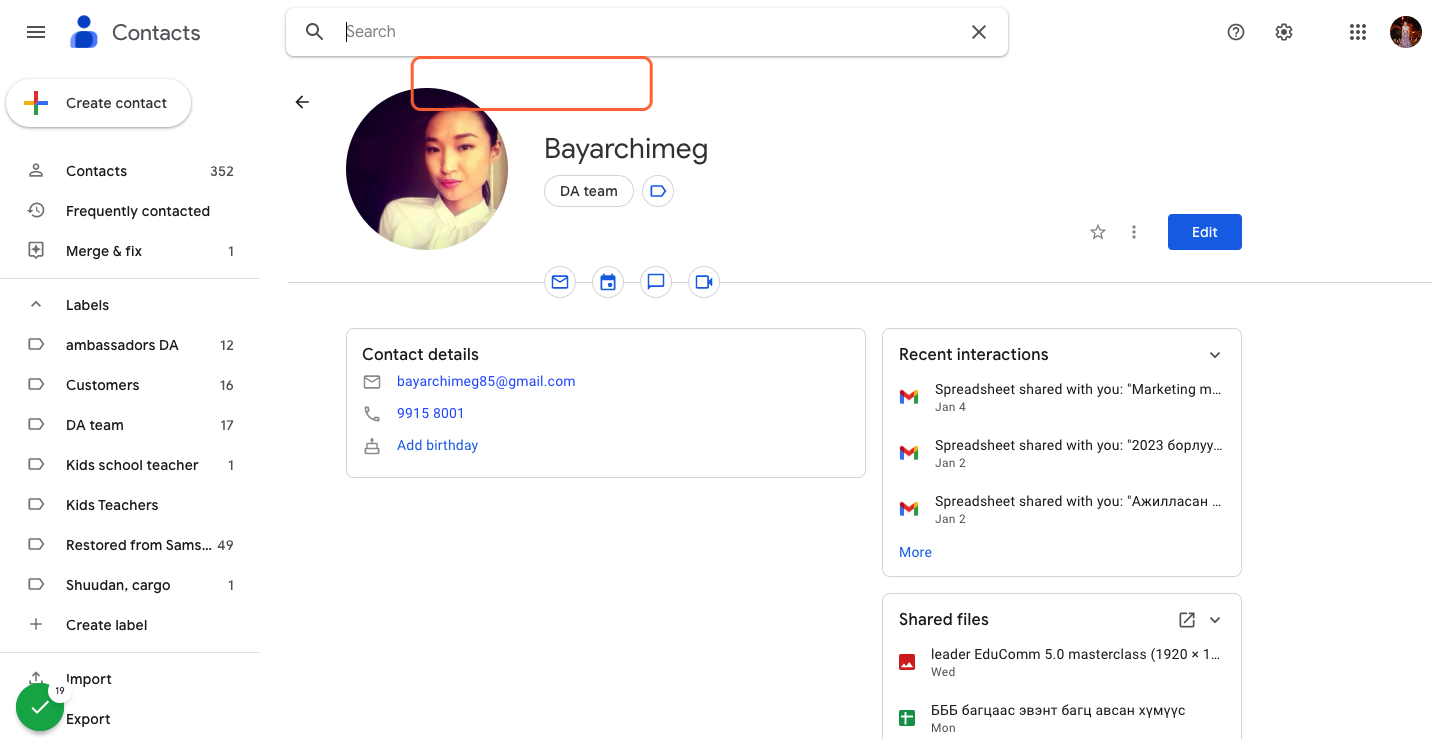
Task: Click More under Recent interactions
Action: (x=915, y=552)
